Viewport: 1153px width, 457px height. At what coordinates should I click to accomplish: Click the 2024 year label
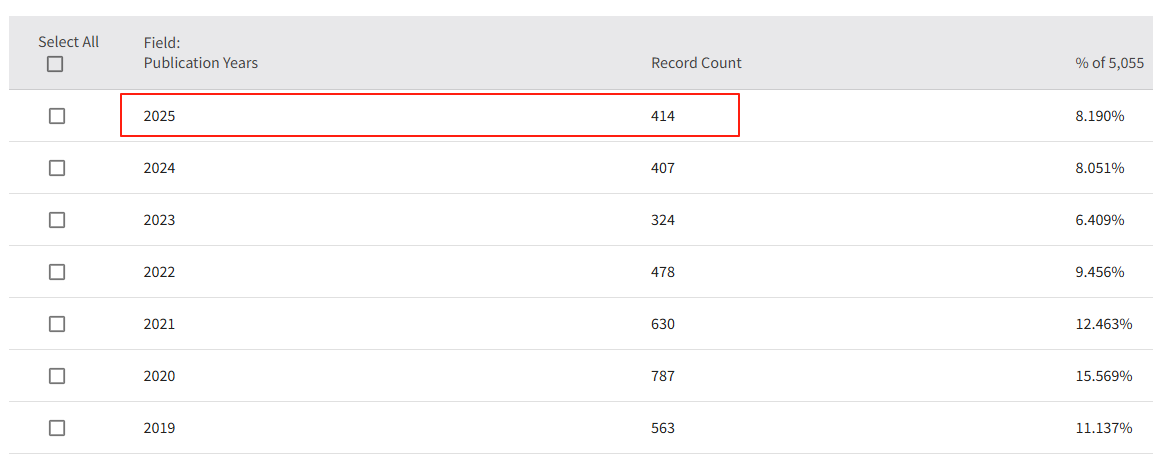point(159,168)
